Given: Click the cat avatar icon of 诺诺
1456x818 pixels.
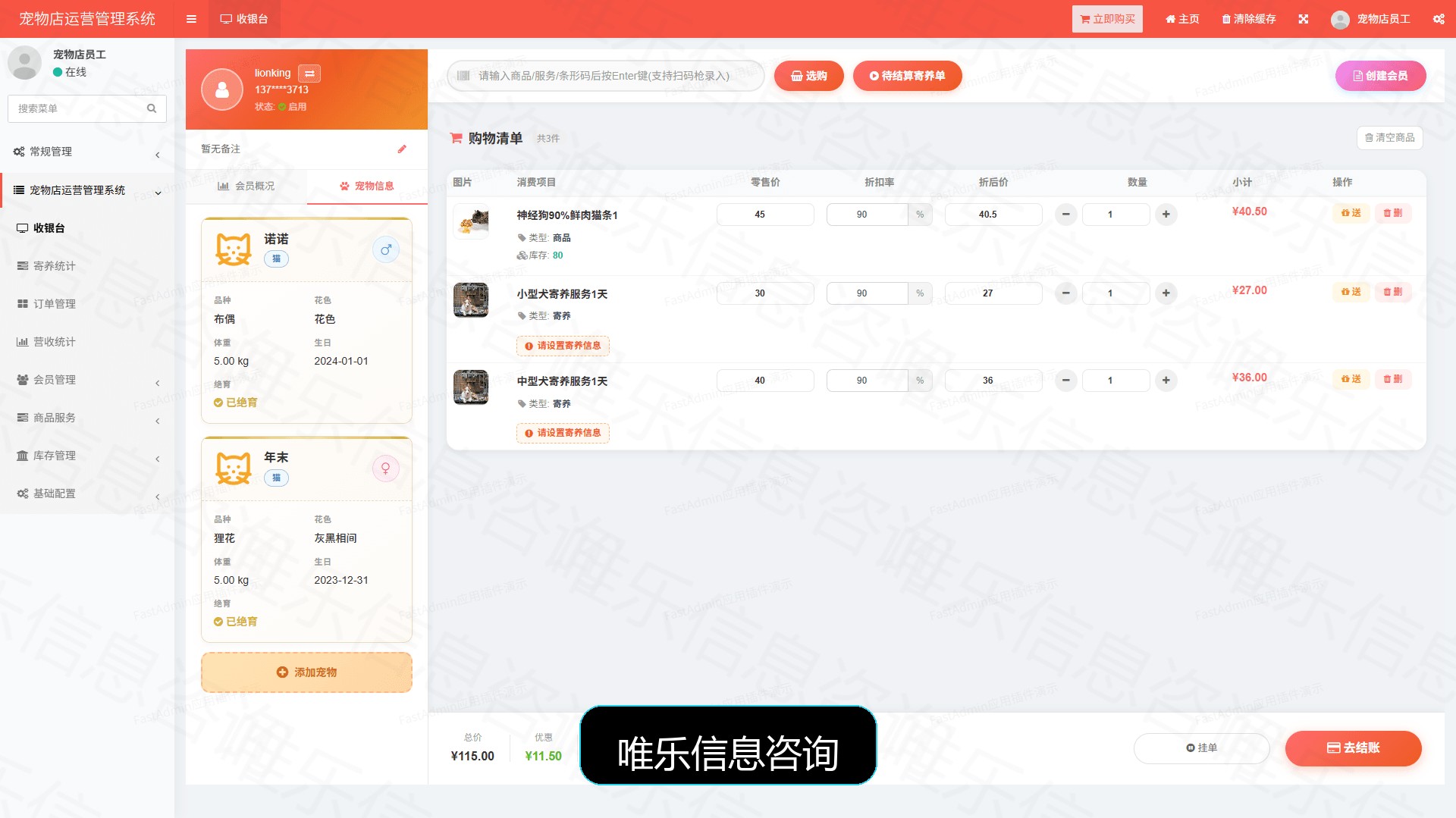Looking at the screenshot, I should click(234, 249).
